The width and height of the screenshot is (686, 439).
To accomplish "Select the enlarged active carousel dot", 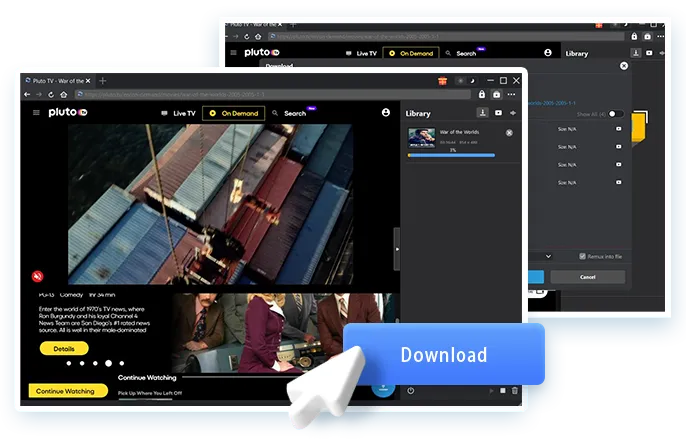I will (108, 363).
